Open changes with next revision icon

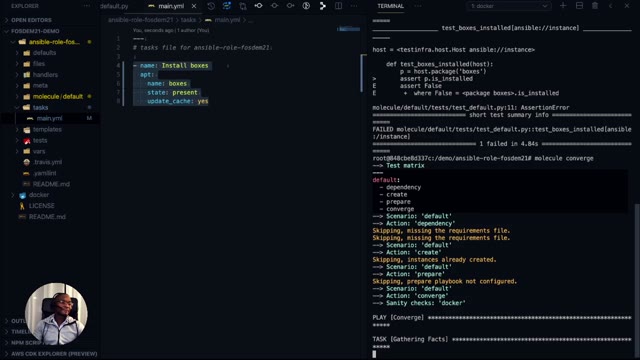point(290,6)
